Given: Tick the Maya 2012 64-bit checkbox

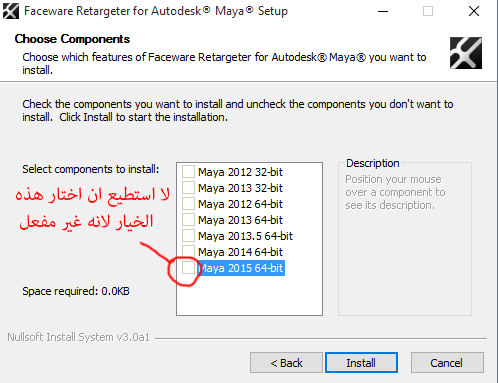Looking at the screenshot, I should coord(188,204).
